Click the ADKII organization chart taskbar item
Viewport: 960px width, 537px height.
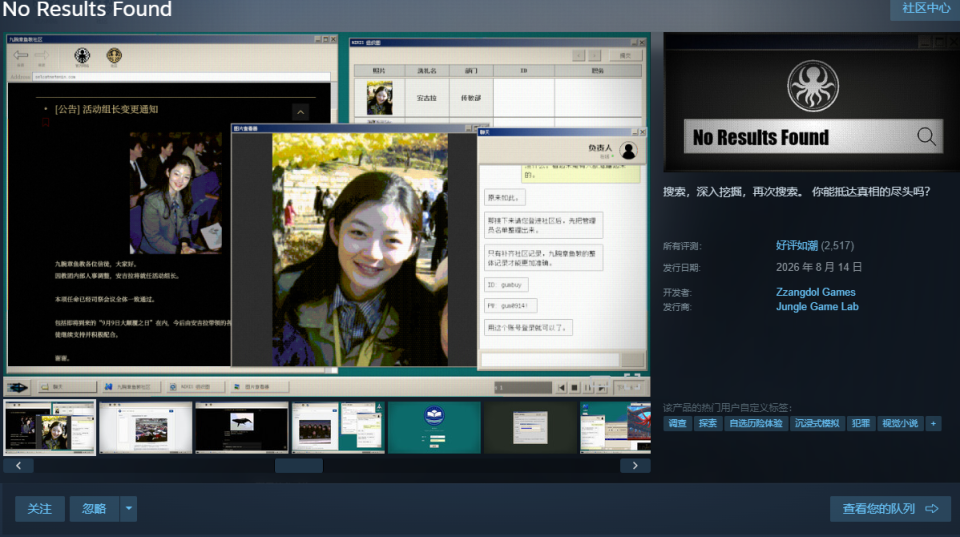[194, 387]
